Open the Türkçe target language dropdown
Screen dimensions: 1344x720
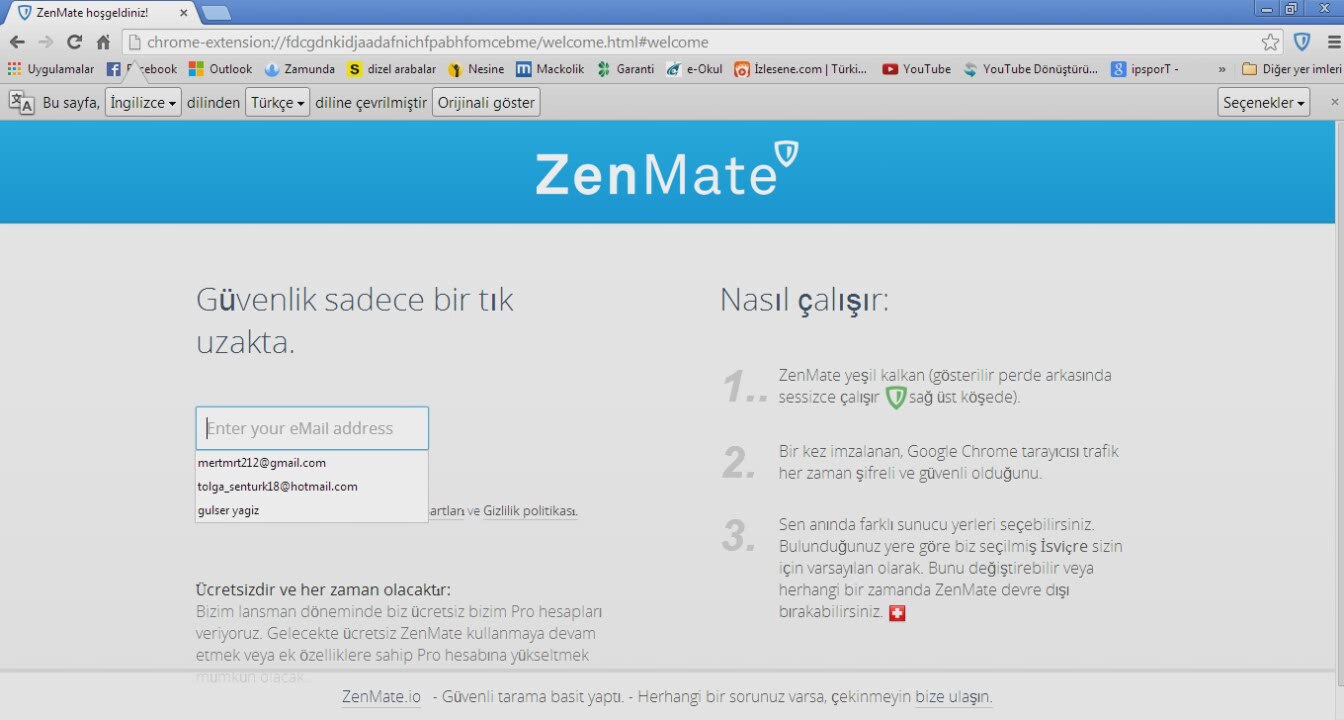tap(277, 102)
